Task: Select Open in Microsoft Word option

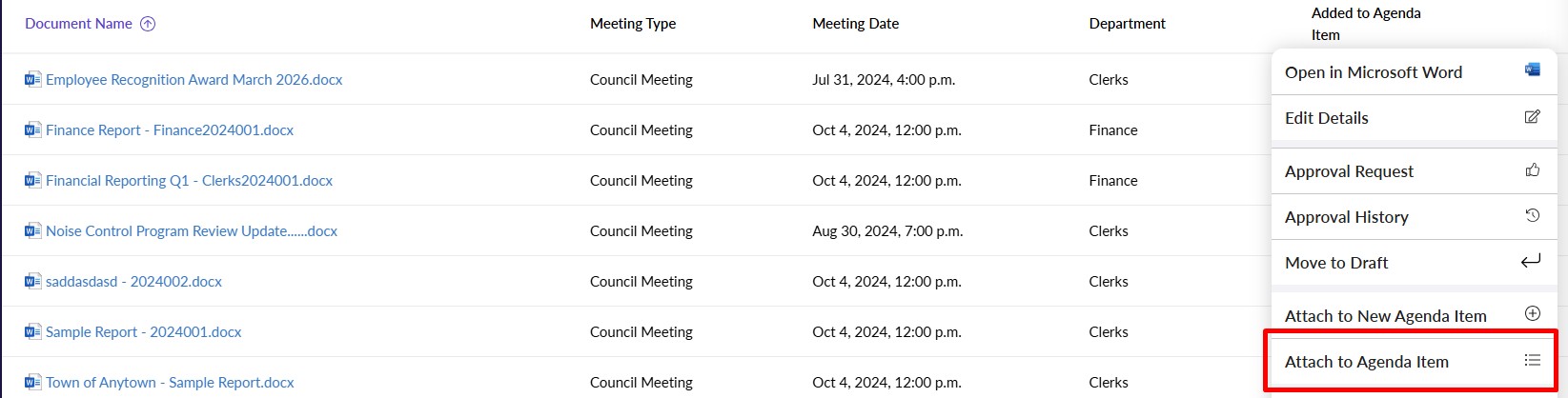Action: point(1373,72)
